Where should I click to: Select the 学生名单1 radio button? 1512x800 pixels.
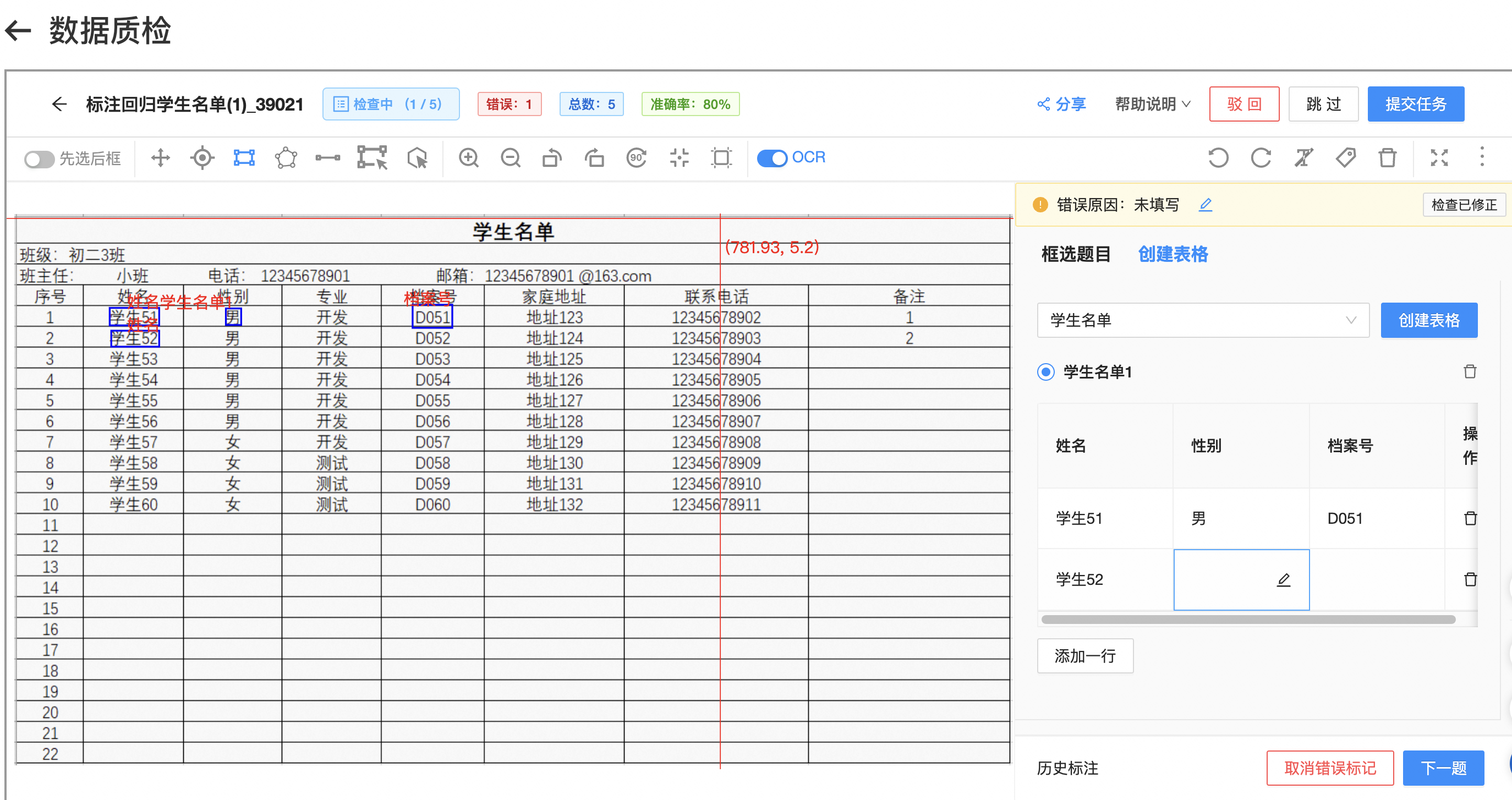pyautogui.click(x=1046, y=372)
